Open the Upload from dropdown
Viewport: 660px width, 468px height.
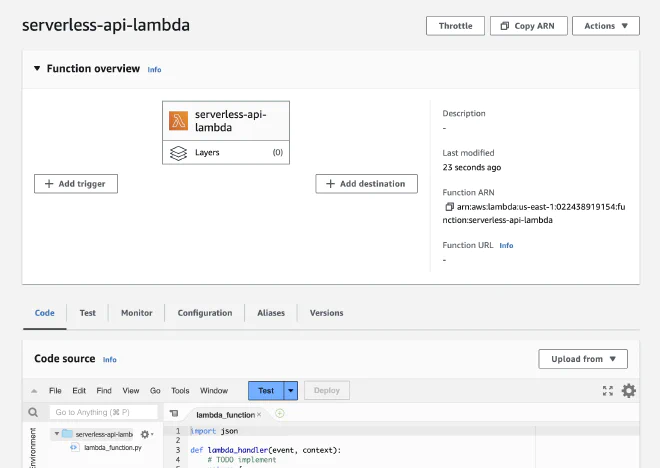[583, 359]
